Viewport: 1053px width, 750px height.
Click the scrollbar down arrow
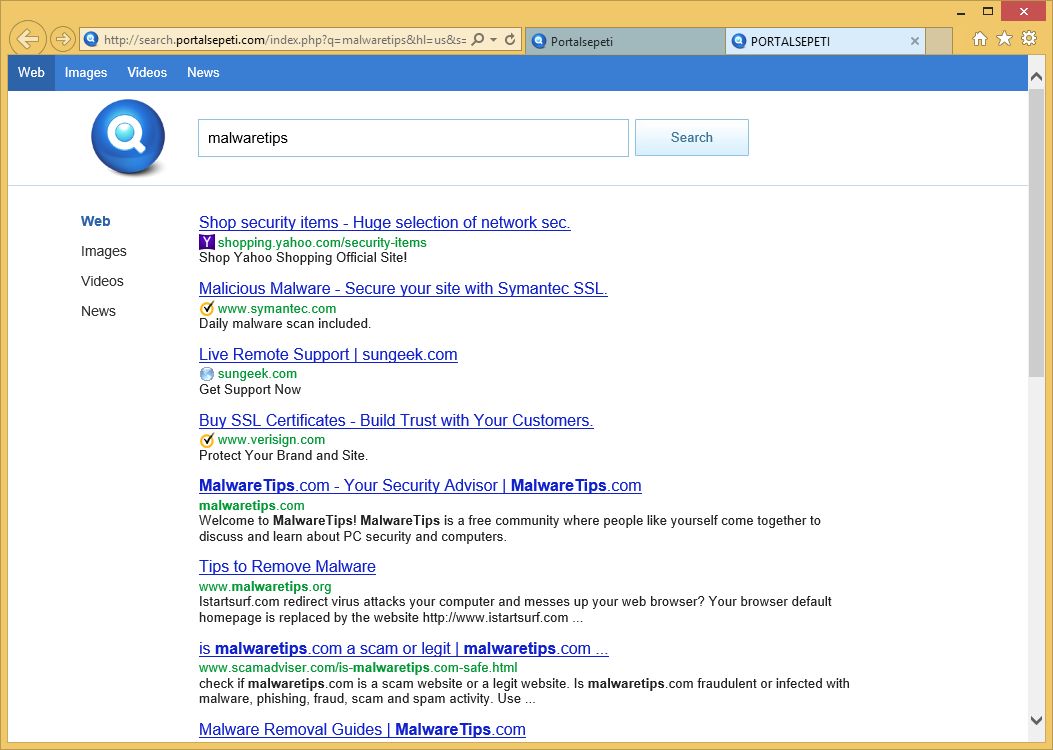[x=1036, y=720]
